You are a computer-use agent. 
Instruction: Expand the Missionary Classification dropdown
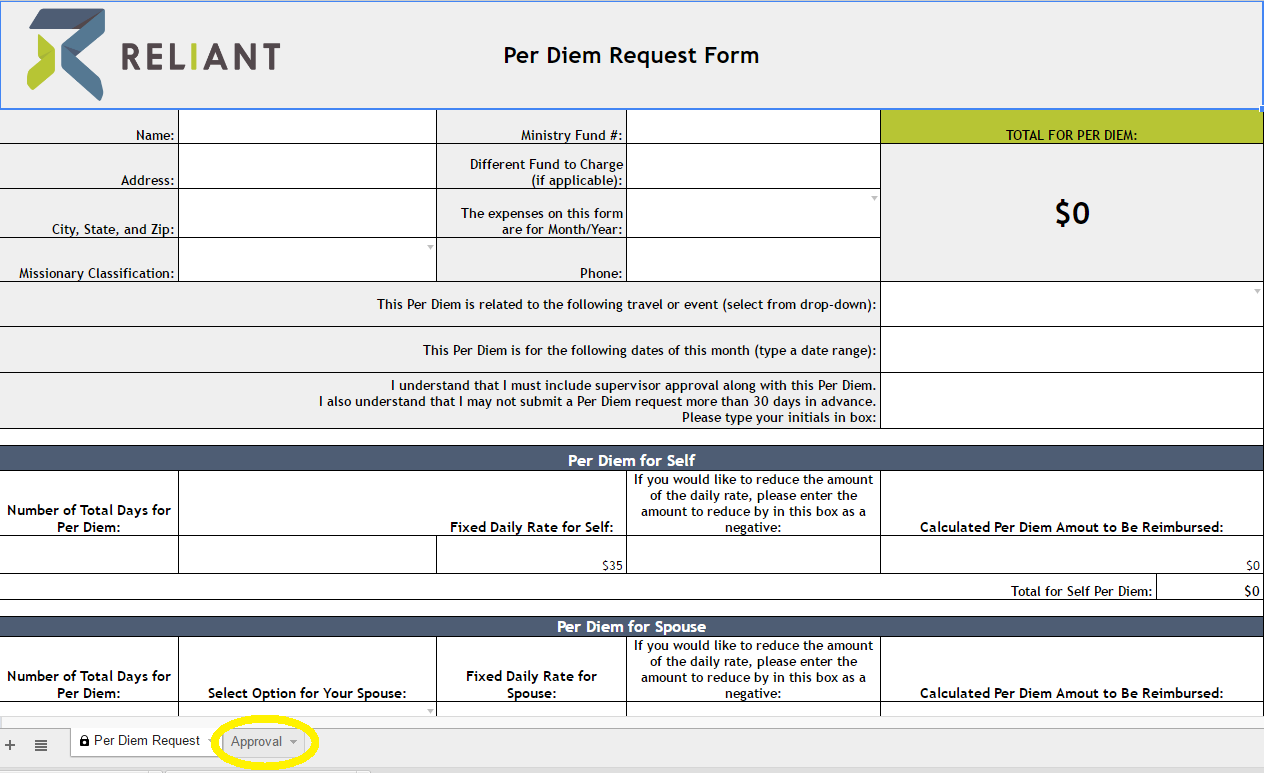coord(430,247)
